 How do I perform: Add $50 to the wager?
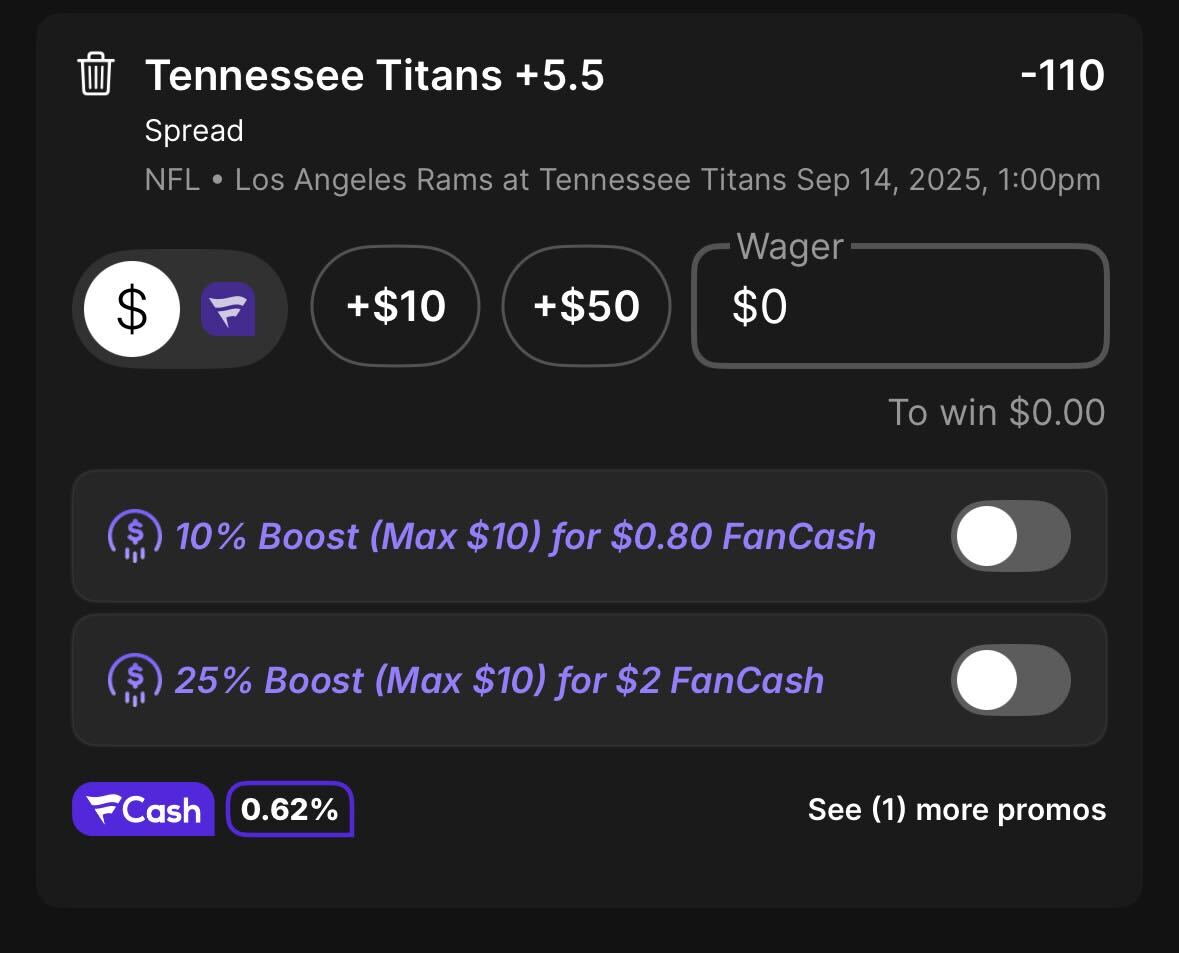586,306
